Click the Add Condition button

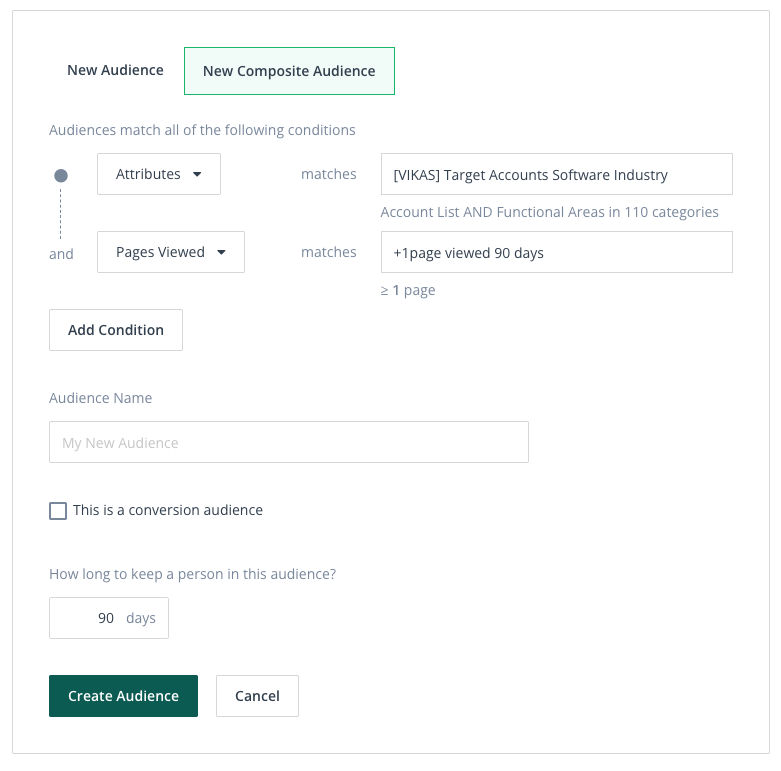(116, 330)
